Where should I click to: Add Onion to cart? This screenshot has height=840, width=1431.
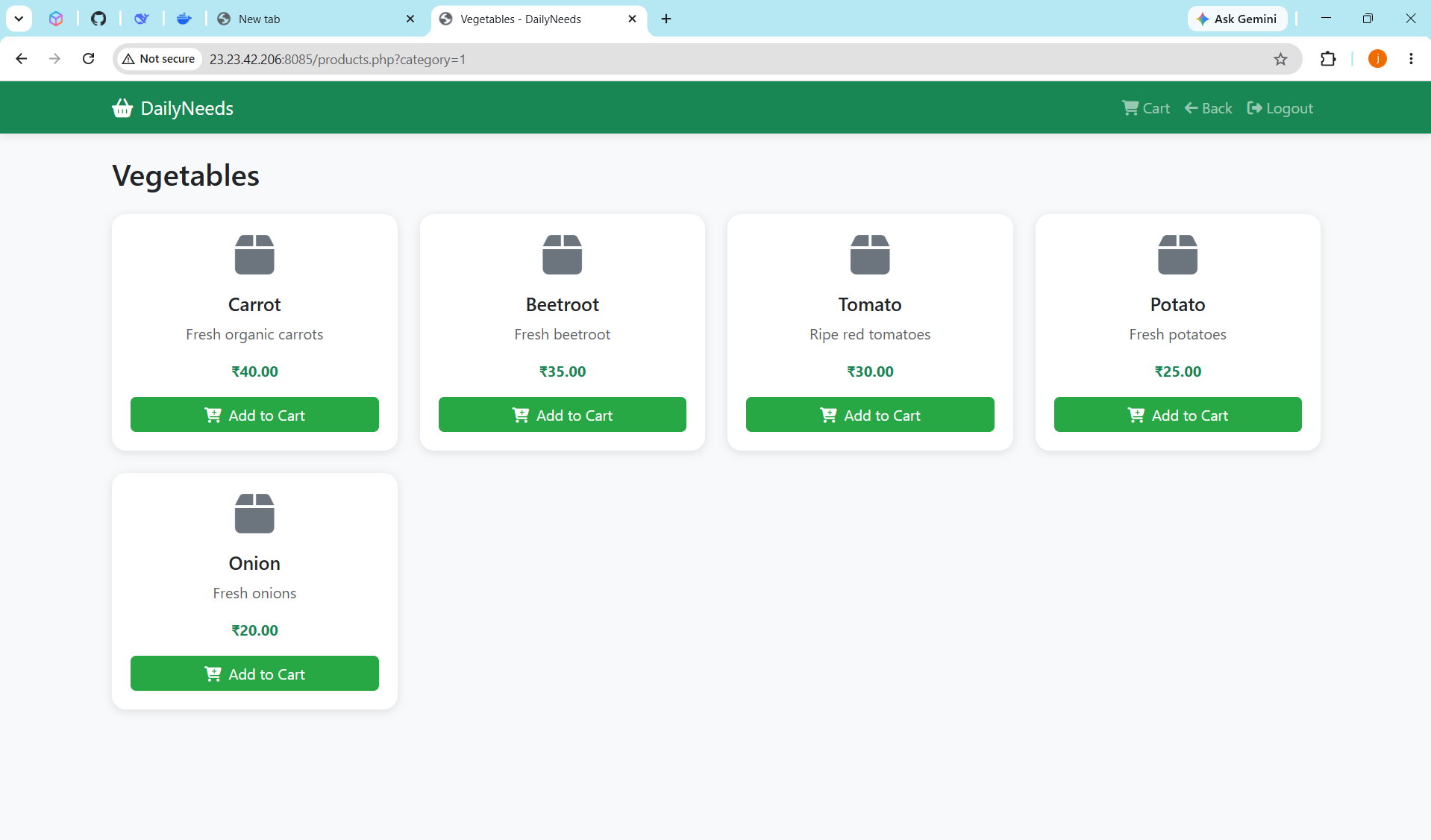[254, 674]
